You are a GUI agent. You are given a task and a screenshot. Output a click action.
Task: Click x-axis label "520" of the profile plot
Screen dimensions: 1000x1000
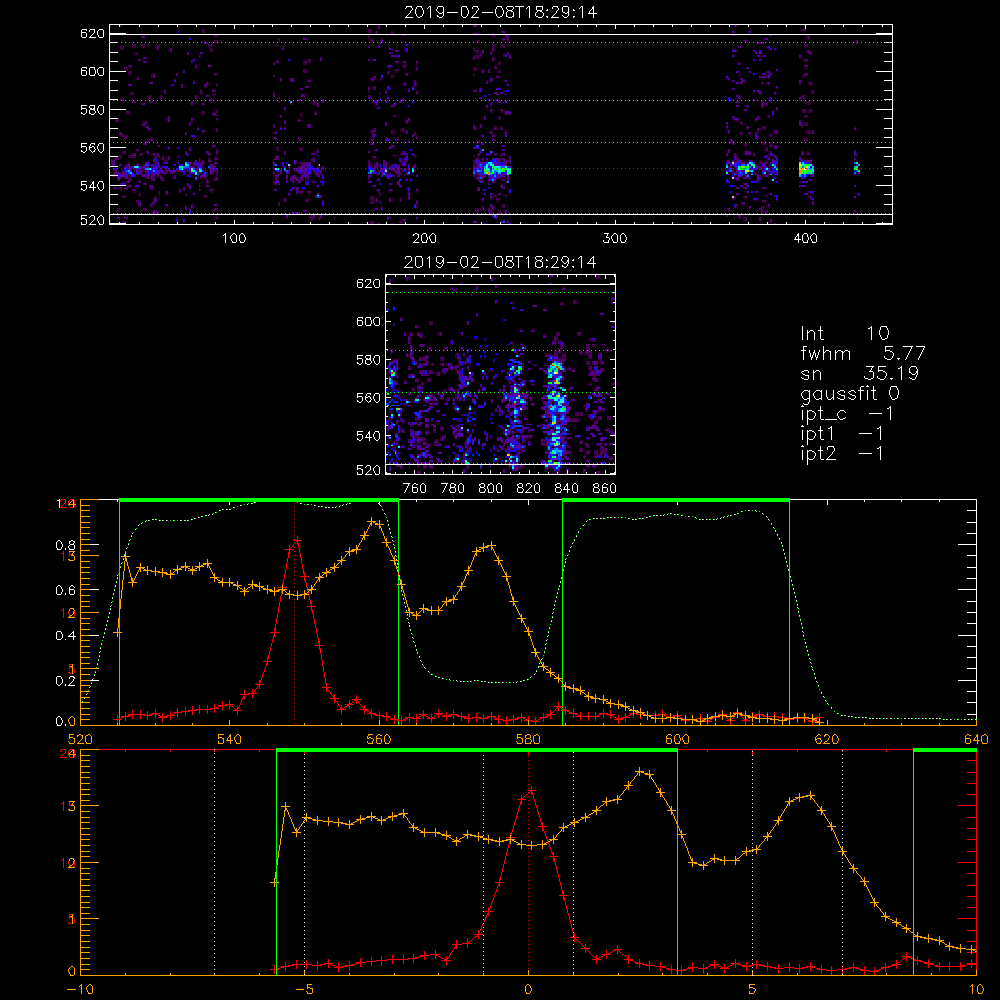coord(80,739)
